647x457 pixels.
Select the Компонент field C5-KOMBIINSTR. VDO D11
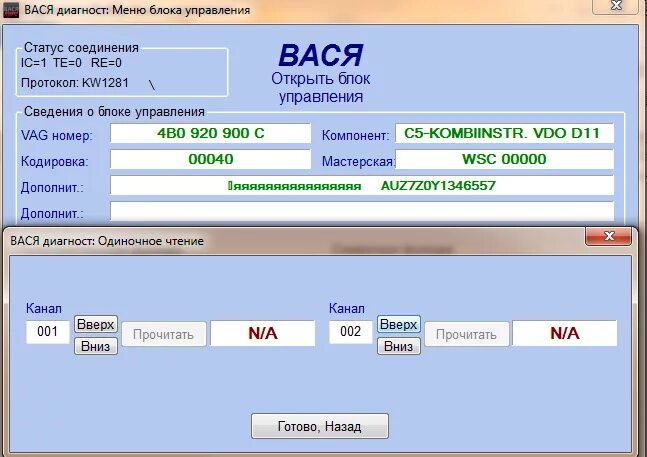(504, 133)
